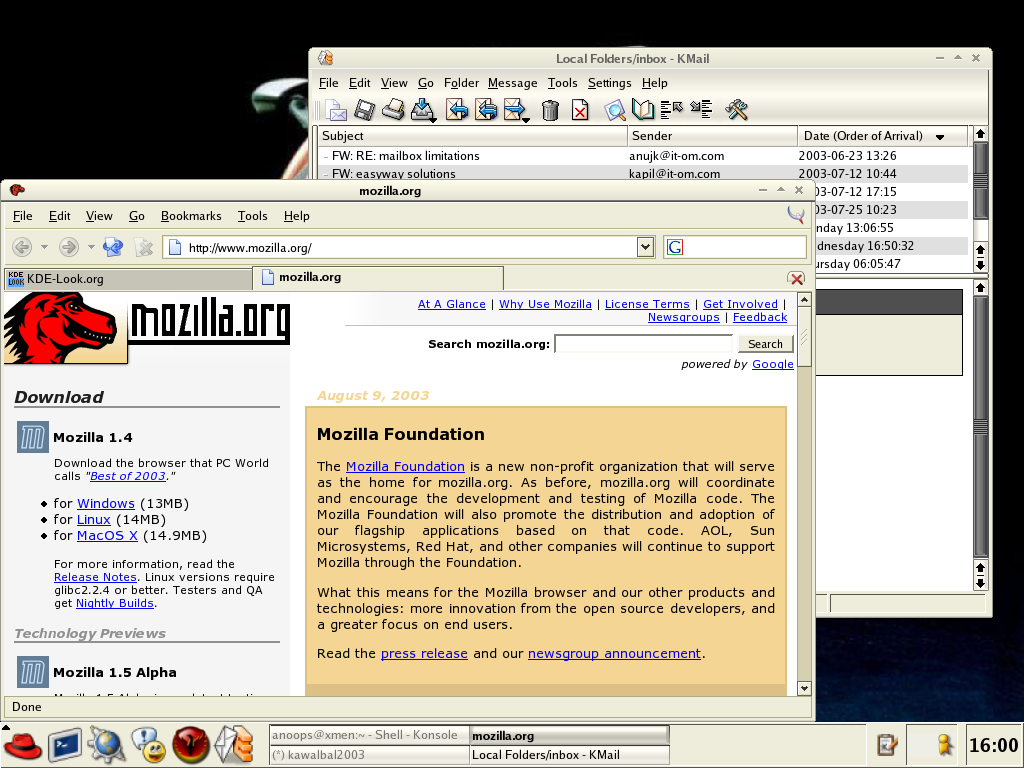Open the URL bar history dropdown
This screenshot has width=1024, height=768.
pyautogui.click(x=645, y=247)
